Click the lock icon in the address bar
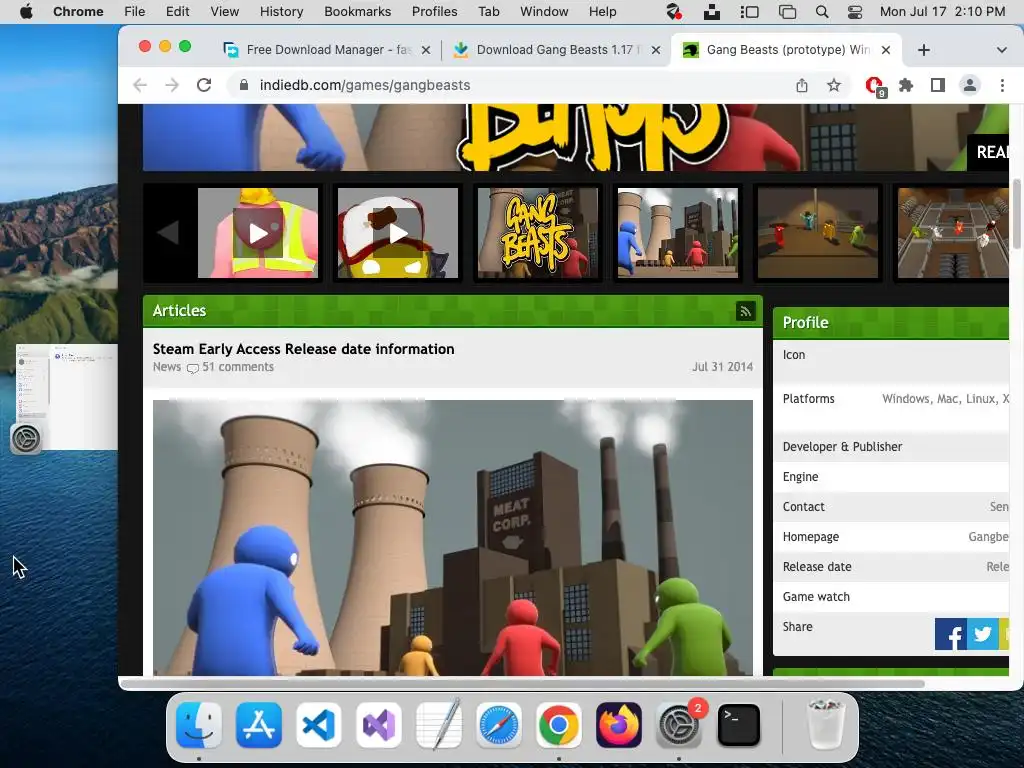 coord(244,85)
